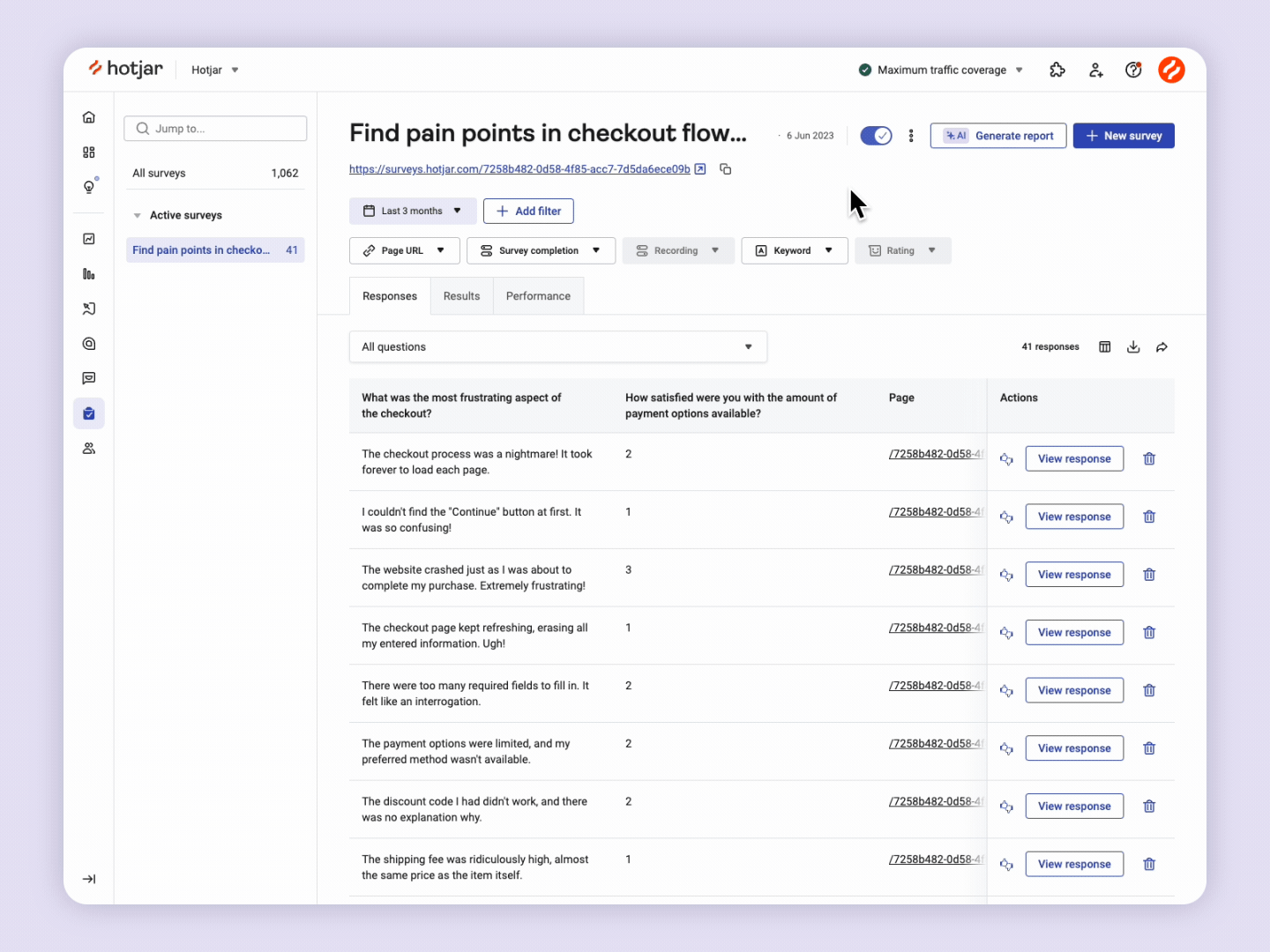Open the Interviews people icon in sidebar
The height and width of the screenshot is (952, 1270).
pyautogui.click(x=89, y=449)
